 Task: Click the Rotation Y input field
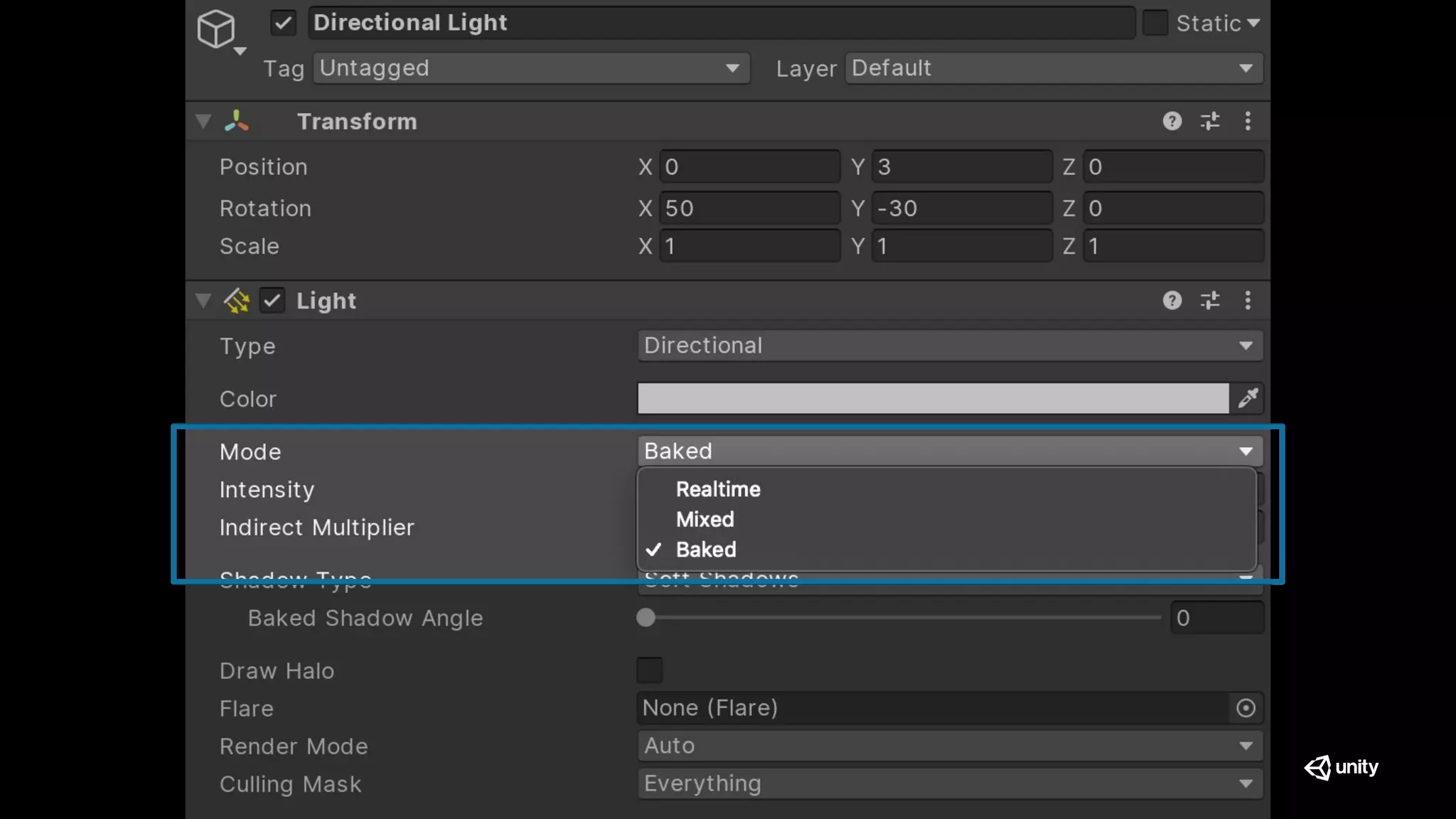click(x=961, y=208)
